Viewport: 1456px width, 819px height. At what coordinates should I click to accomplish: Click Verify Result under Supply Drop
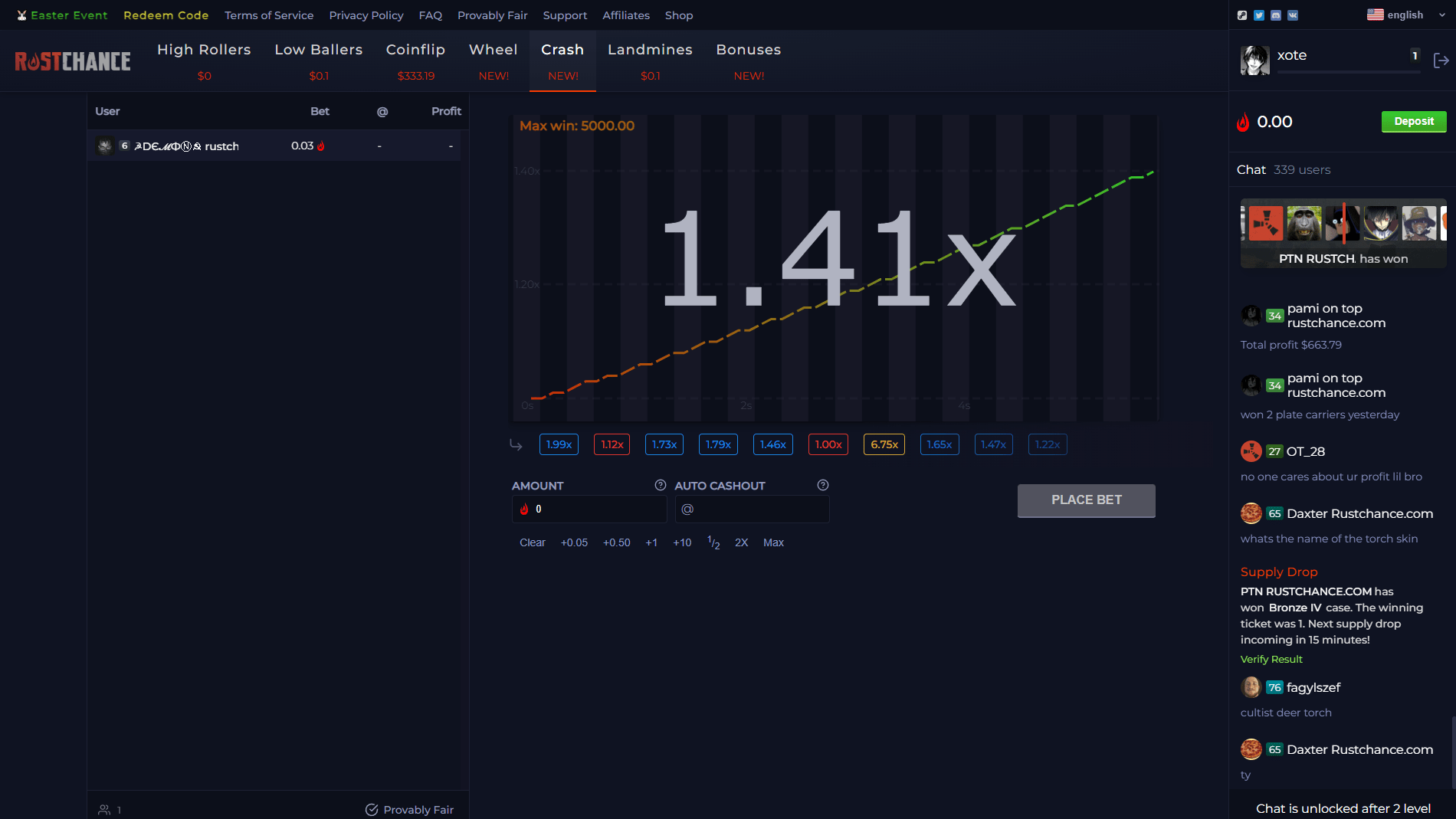pyautogui.click(x=1271, y=659)
